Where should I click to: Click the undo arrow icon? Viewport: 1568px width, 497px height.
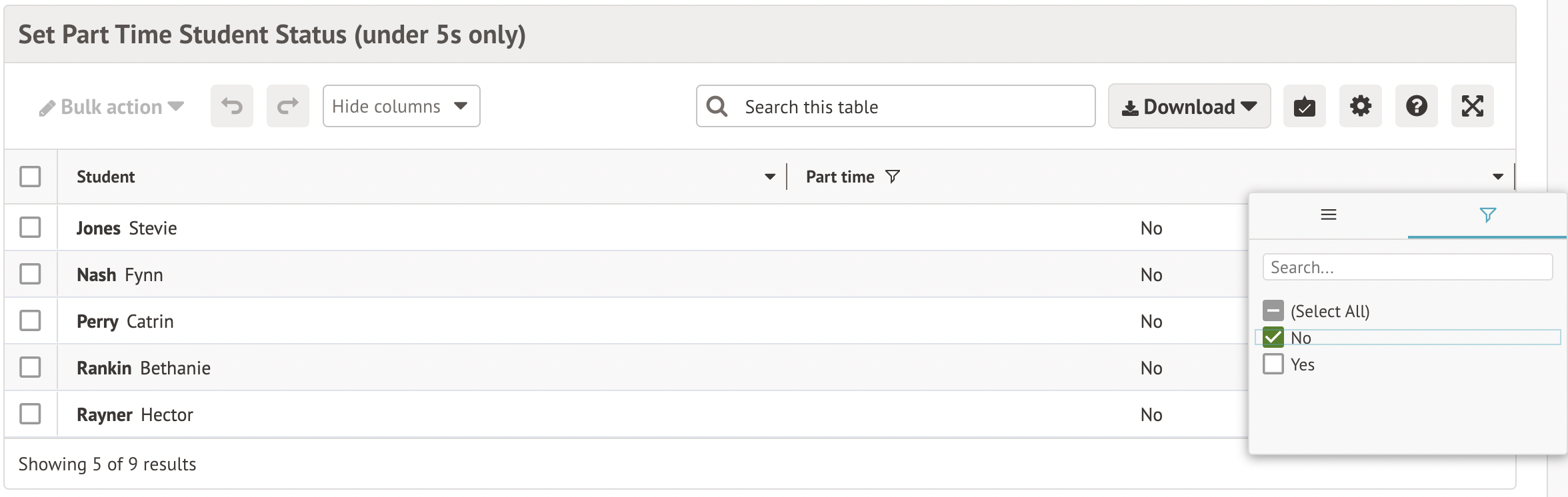tap(231, 106)
